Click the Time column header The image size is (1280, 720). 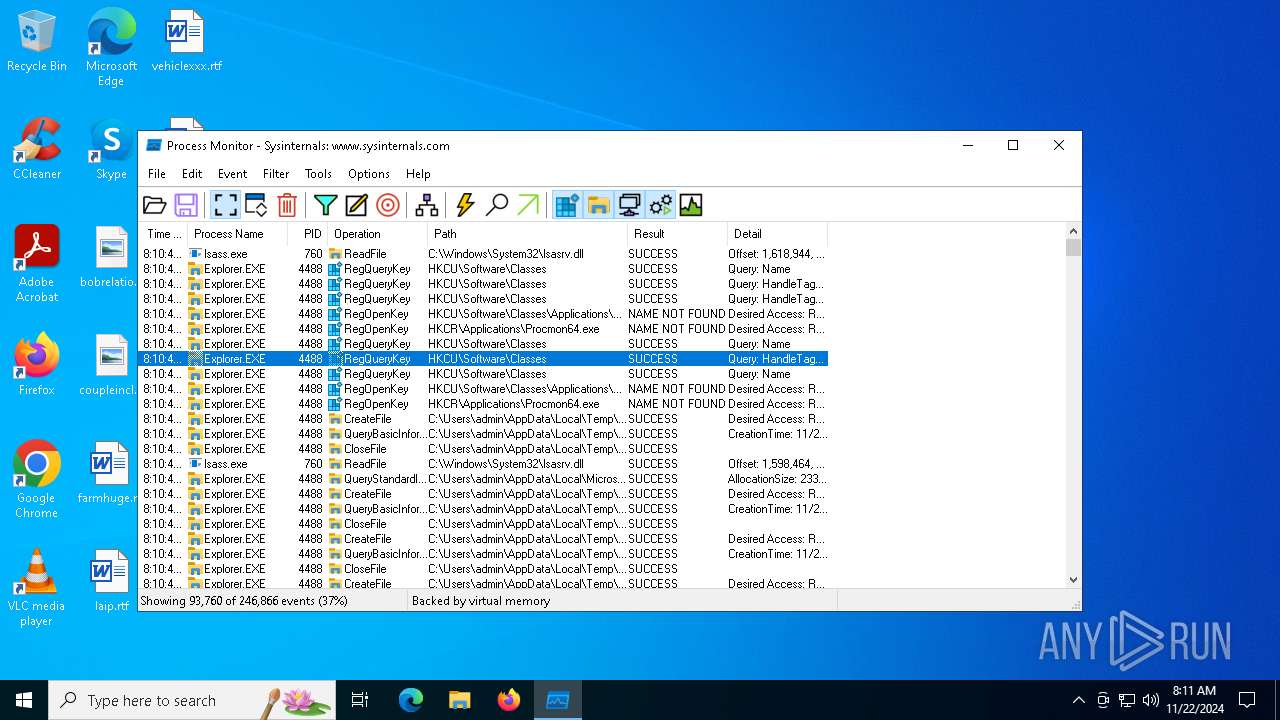[163, 234]
